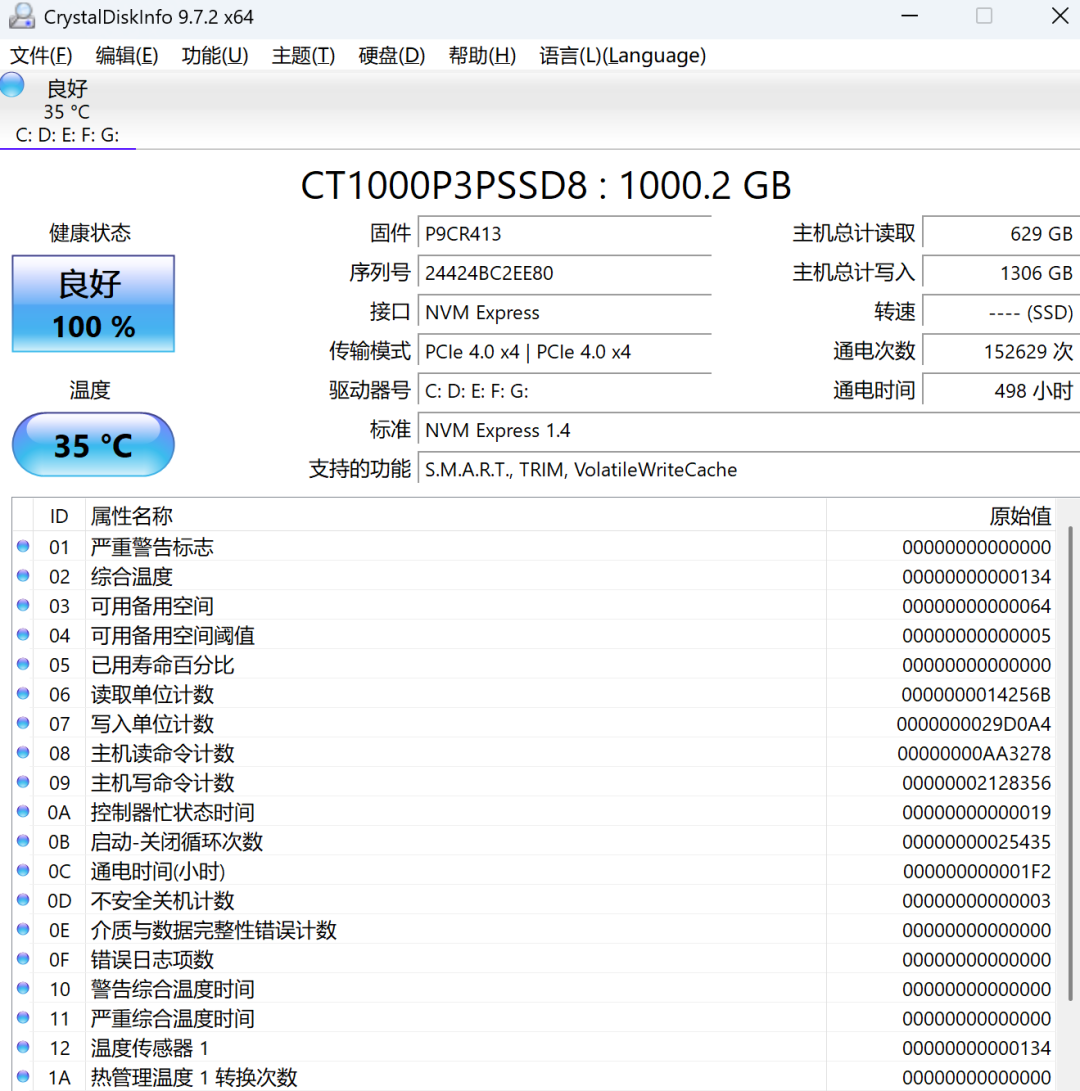Image resolution: width=1080 pixels, height=1091 pixels.
Task: Select the 综合温度 attribute row
Action: 534,576
